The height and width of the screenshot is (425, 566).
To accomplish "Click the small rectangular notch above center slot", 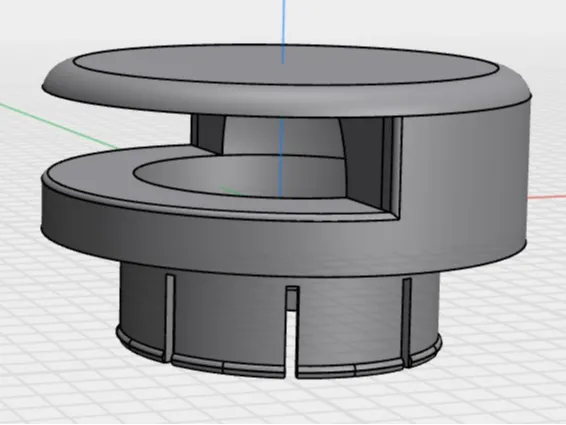I will coord(292,298).
